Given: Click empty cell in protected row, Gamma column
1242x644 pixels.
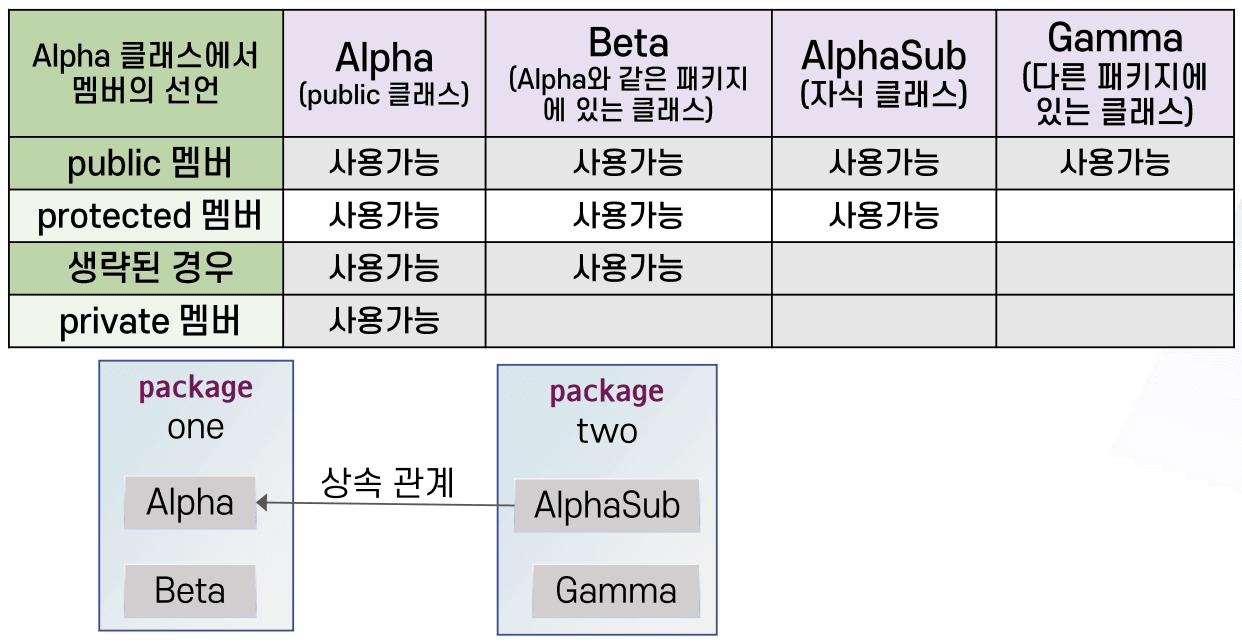Looking at the screenshot, I should click(1114, 215).
